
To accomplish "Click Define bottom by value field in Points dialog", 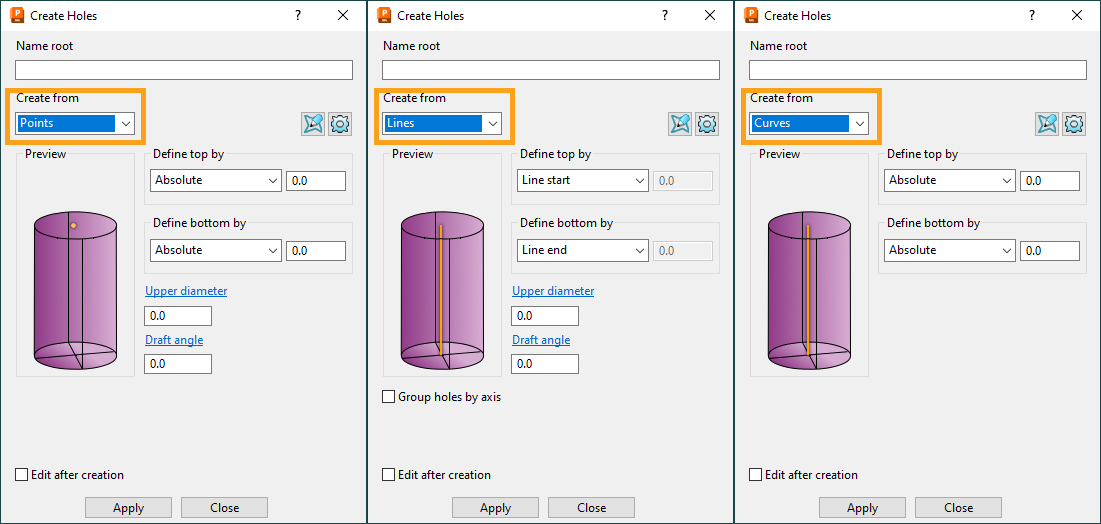I will (x=316, y=250).
